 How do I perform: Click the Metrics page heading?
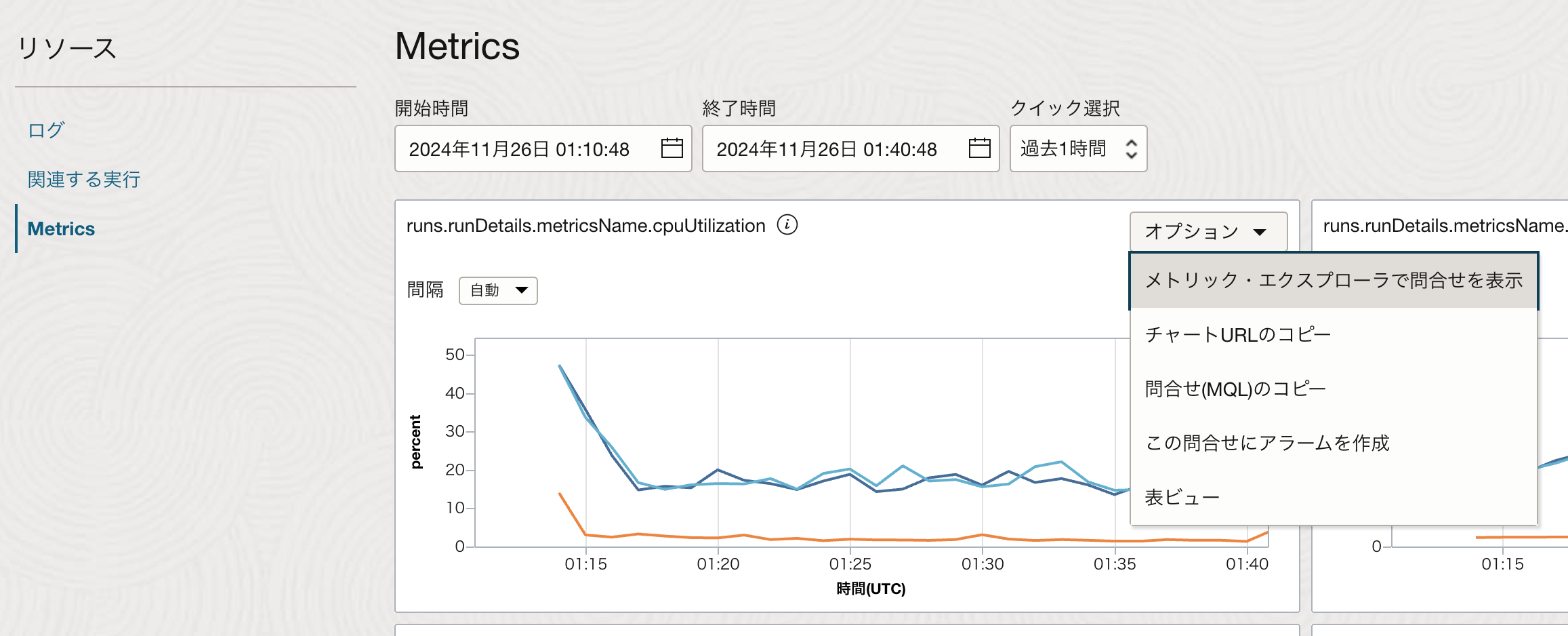pyautogui.click(x=457, y=46)
